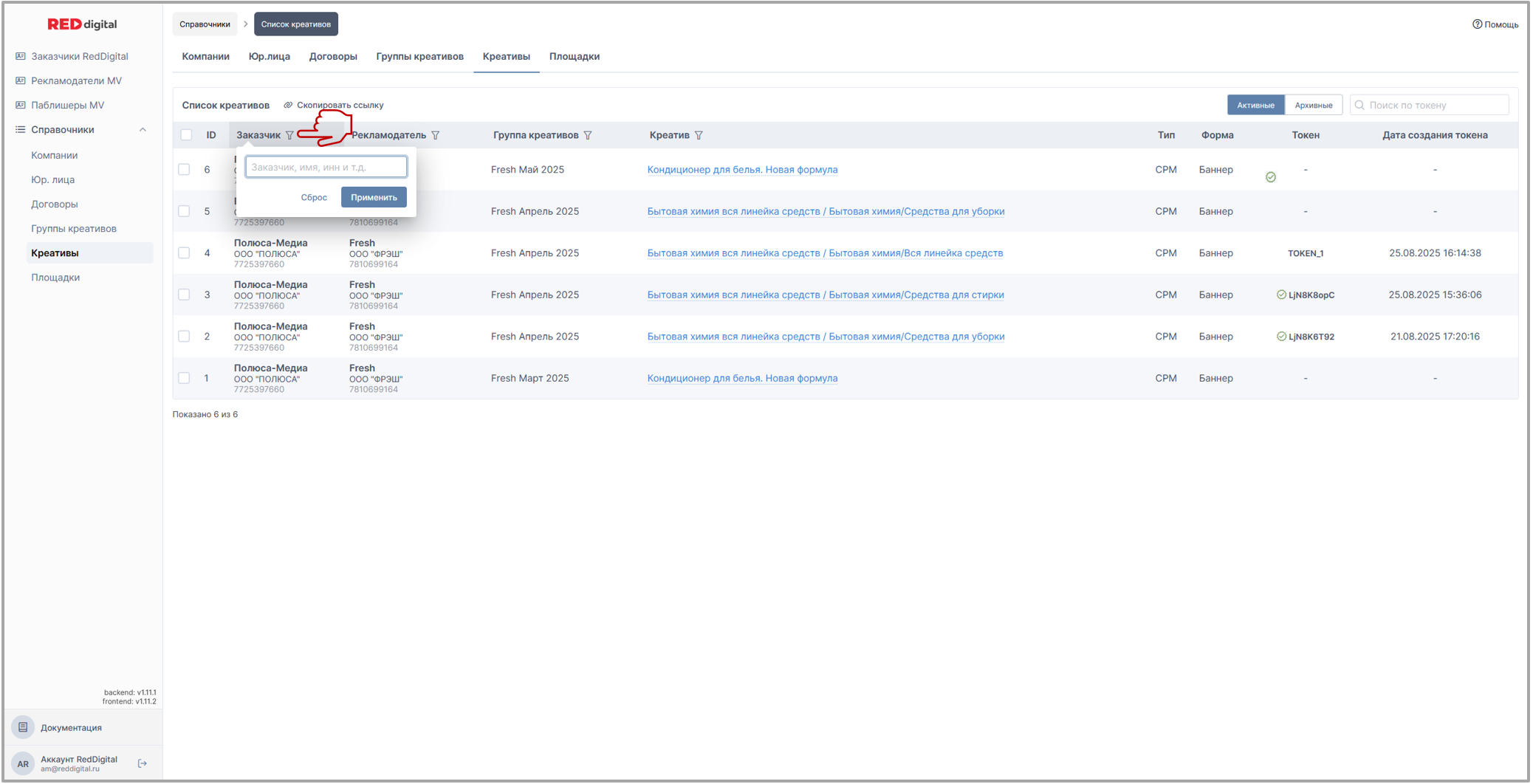Check the checkbox for row ID 4
Screen dimensions: 1533x784
tap(185, 253)
